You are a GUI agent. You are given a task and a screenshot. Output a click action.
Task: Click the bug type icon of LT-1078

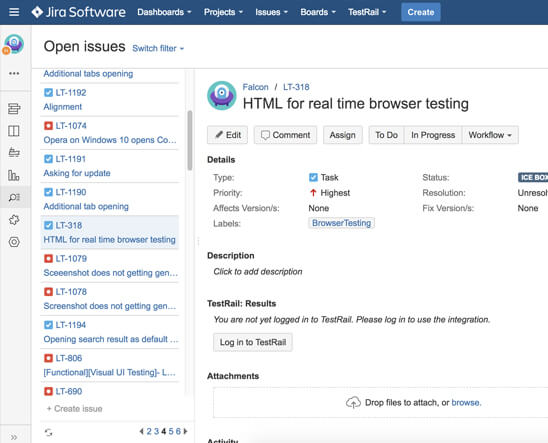[x=48, y=292]
